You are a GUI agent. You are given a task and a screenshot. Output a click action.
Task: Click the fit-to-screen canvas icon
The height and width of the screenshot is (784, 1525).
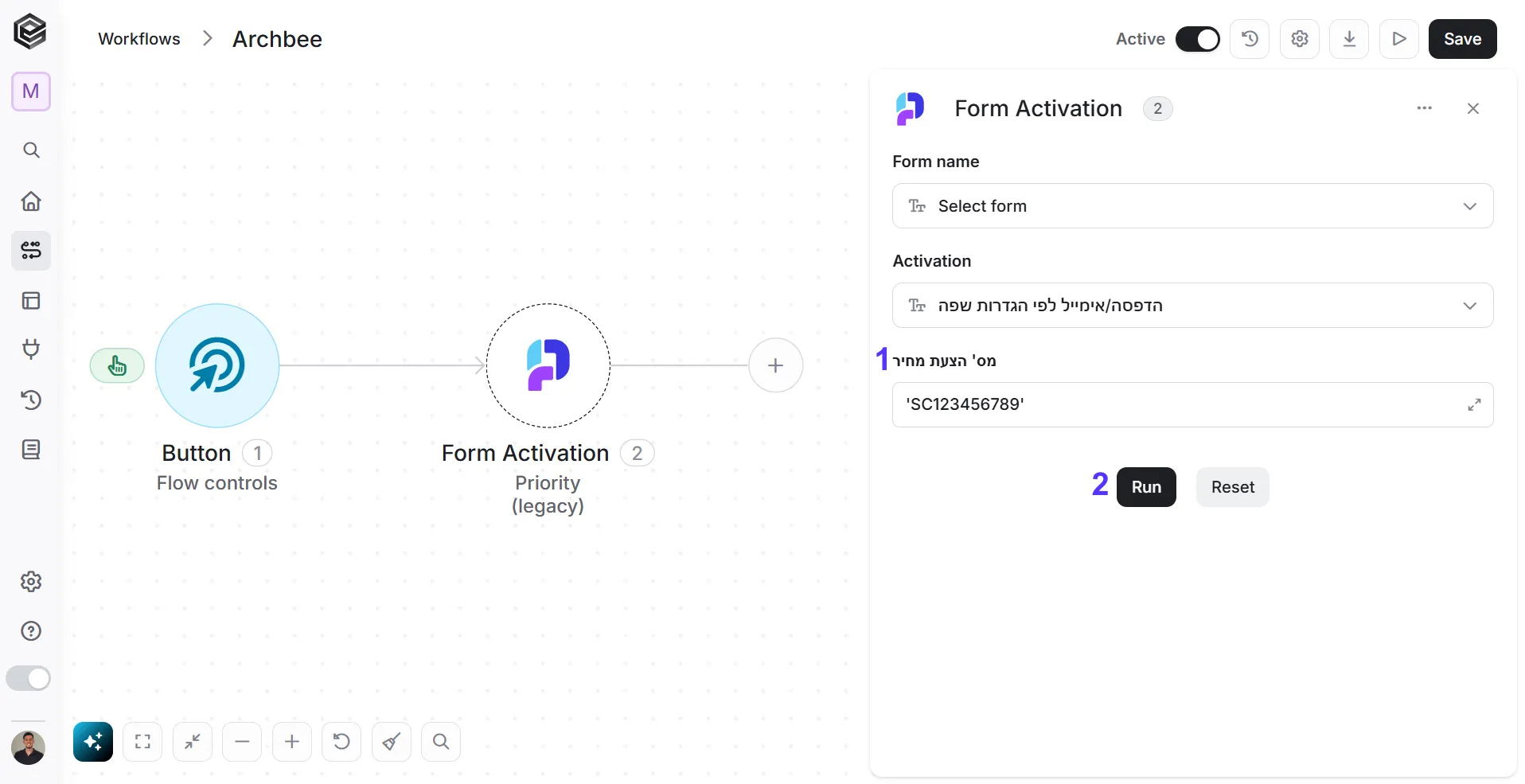(x=142, y=742)
